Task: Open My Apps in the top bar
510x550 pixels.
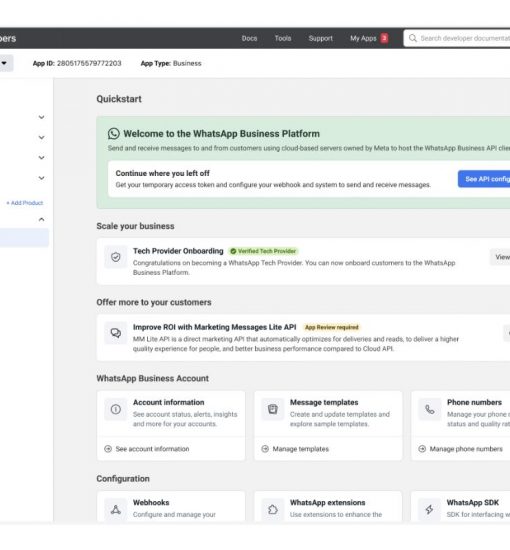Action: click(363, 38)
